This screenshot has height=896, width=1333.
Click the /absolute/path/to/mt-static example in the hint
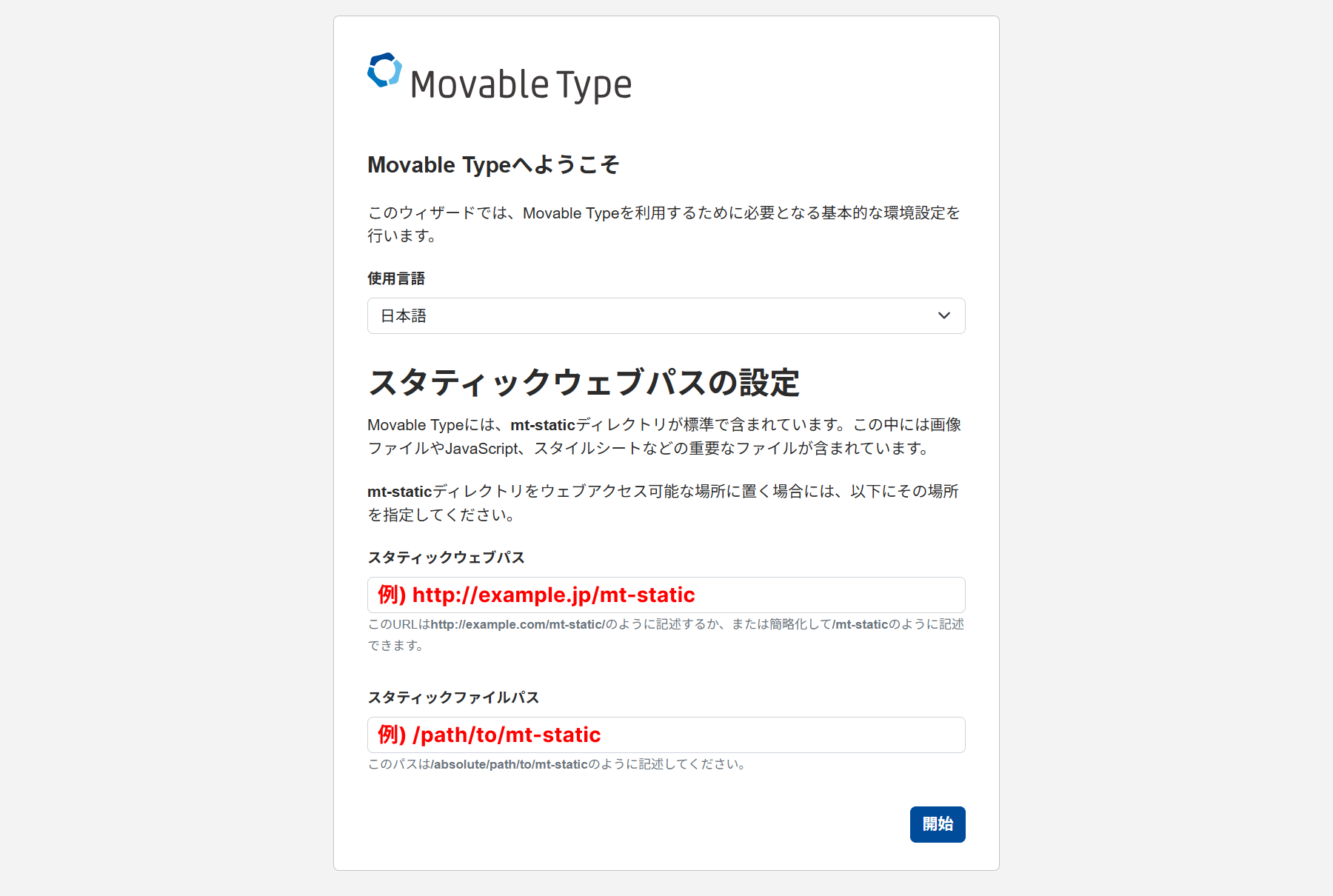(x=509, y=764)
